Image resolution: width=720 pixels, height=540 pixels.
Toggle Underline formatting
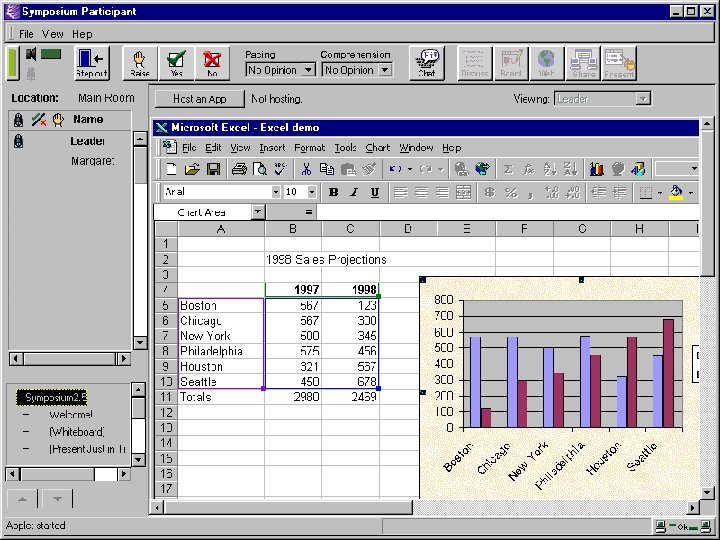[375, 192]
